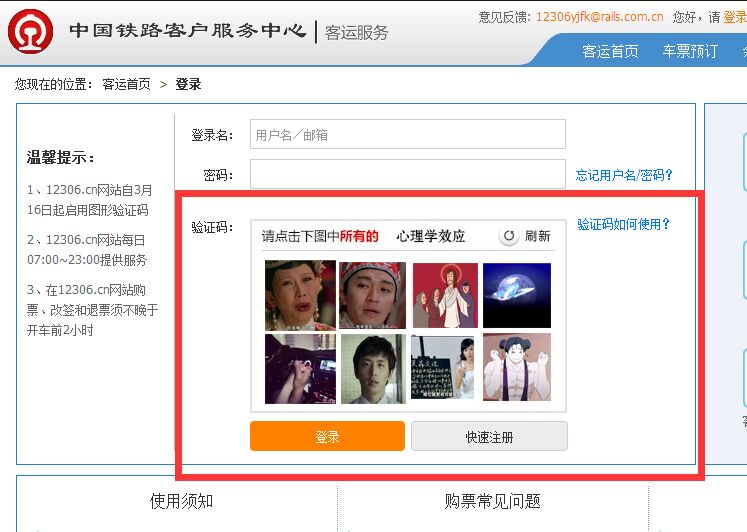Viewport: 747px width, 532px height.
Task: Click the 购票常见问题 heading
Action: (492, 501)
